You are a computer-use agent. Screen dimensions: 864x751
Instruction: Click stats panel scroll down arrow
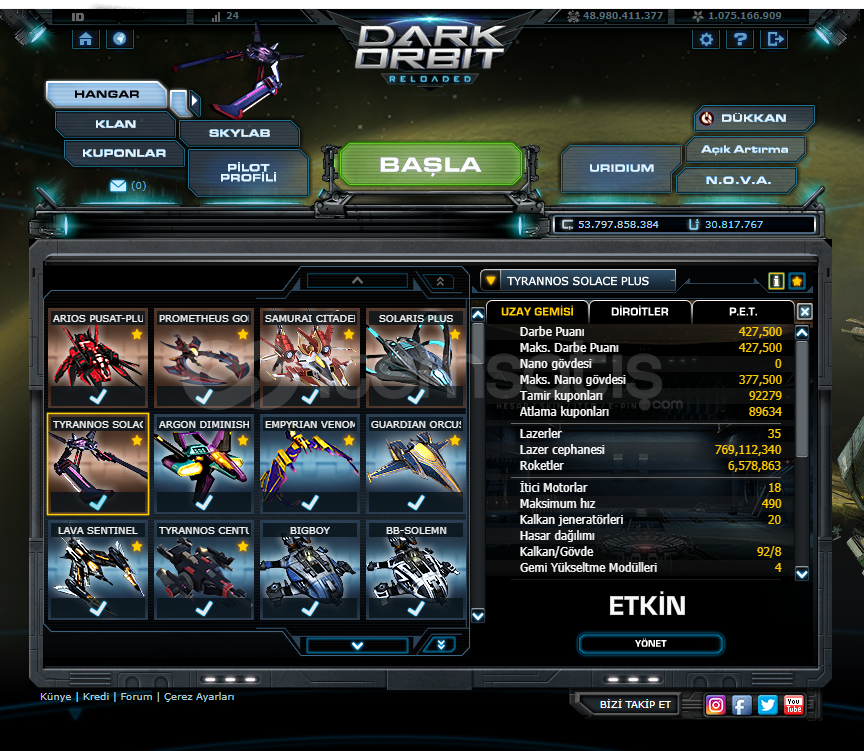click(802, 574)
